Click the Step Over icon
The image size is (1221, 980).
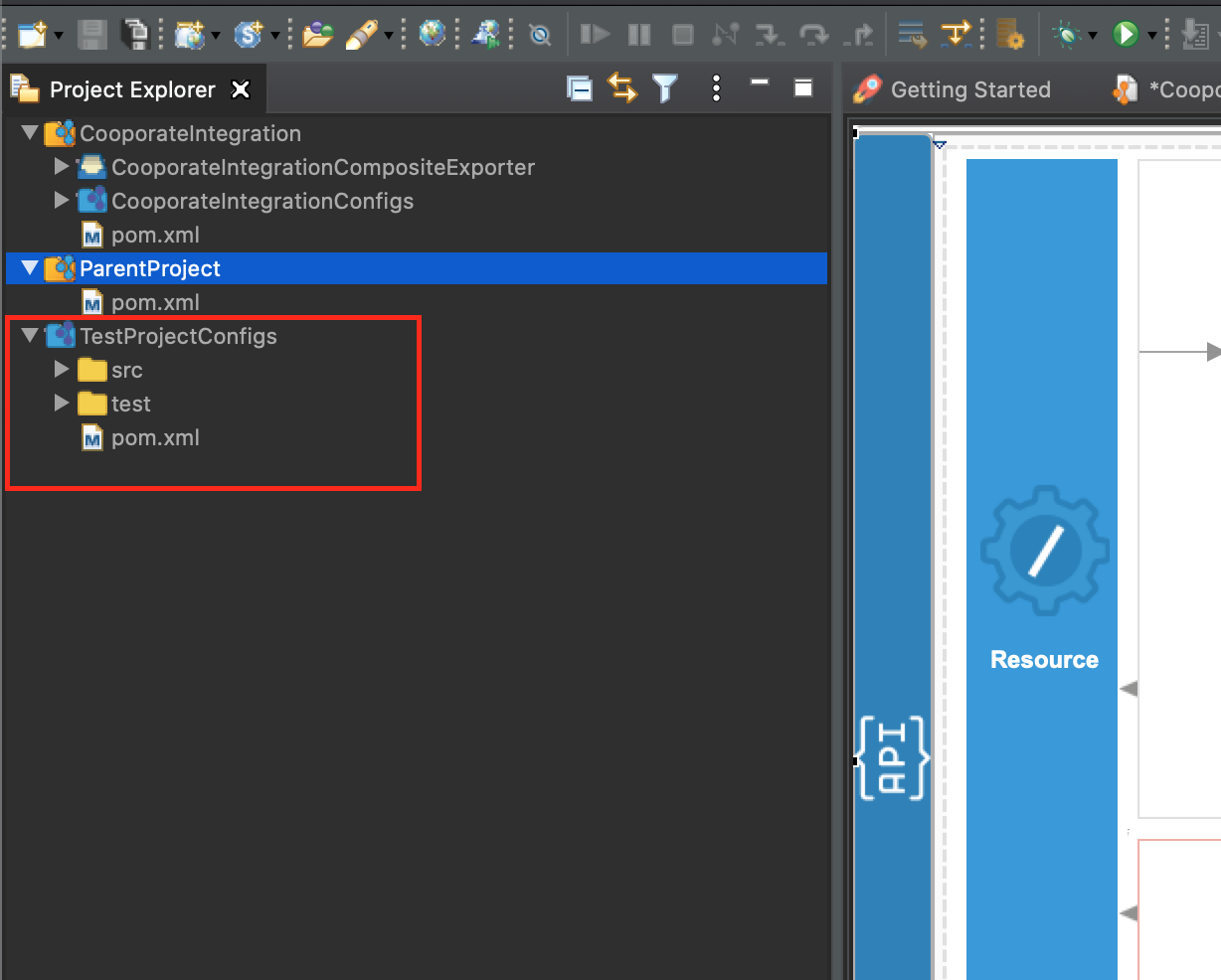tap(814, 35)
